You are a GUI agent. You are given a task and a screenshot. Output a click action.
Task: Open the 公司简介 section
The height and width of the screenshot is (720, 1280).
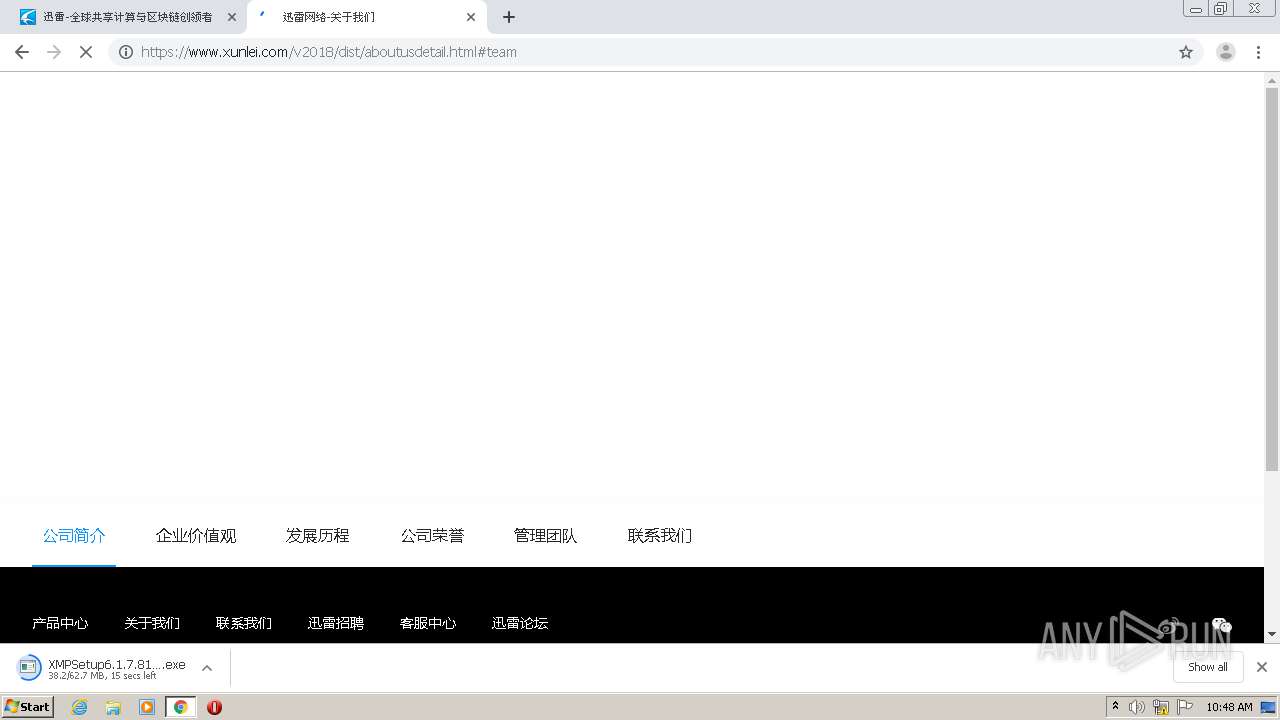pos(74,536)
